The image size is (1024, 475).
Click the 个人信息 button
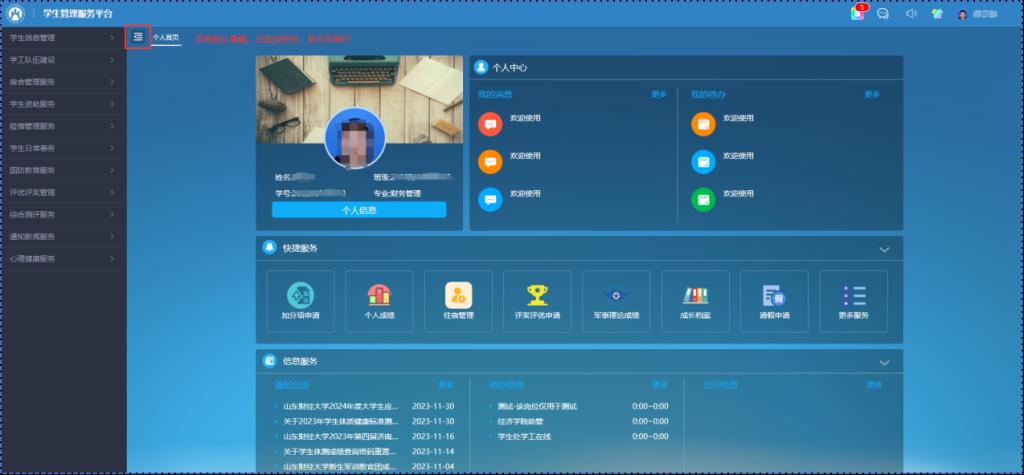pyautogui.click(x=359, y=210)
